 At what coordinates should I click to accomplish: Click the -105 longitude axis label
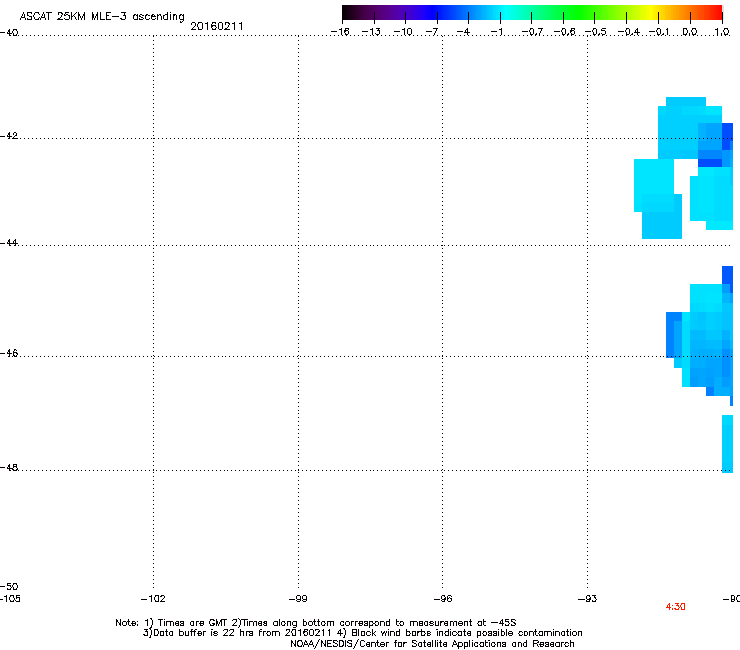tap(10, 599)
